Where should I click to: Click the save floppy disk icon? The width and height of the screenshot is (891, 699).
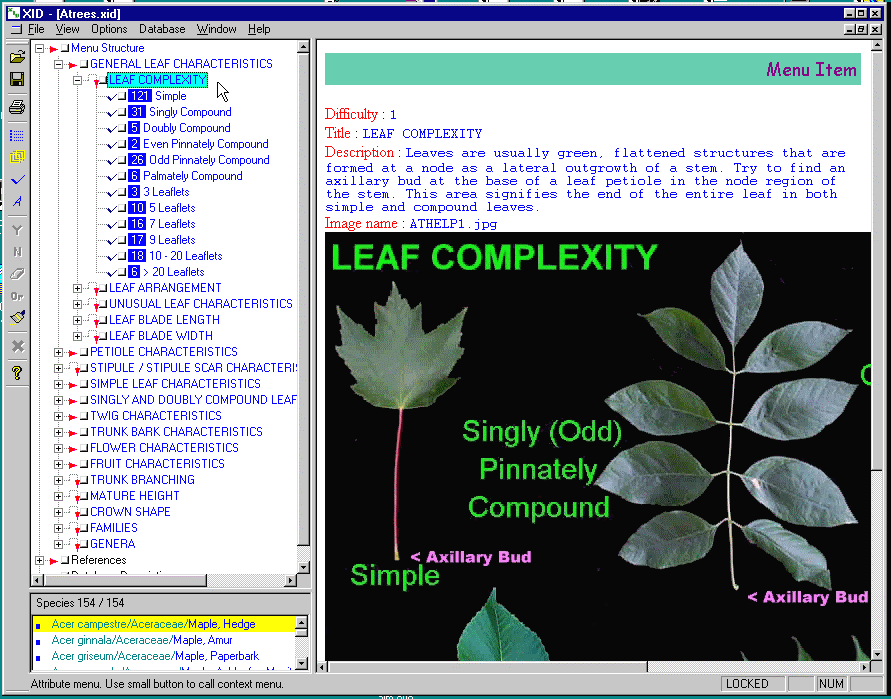tap(17, 79)
